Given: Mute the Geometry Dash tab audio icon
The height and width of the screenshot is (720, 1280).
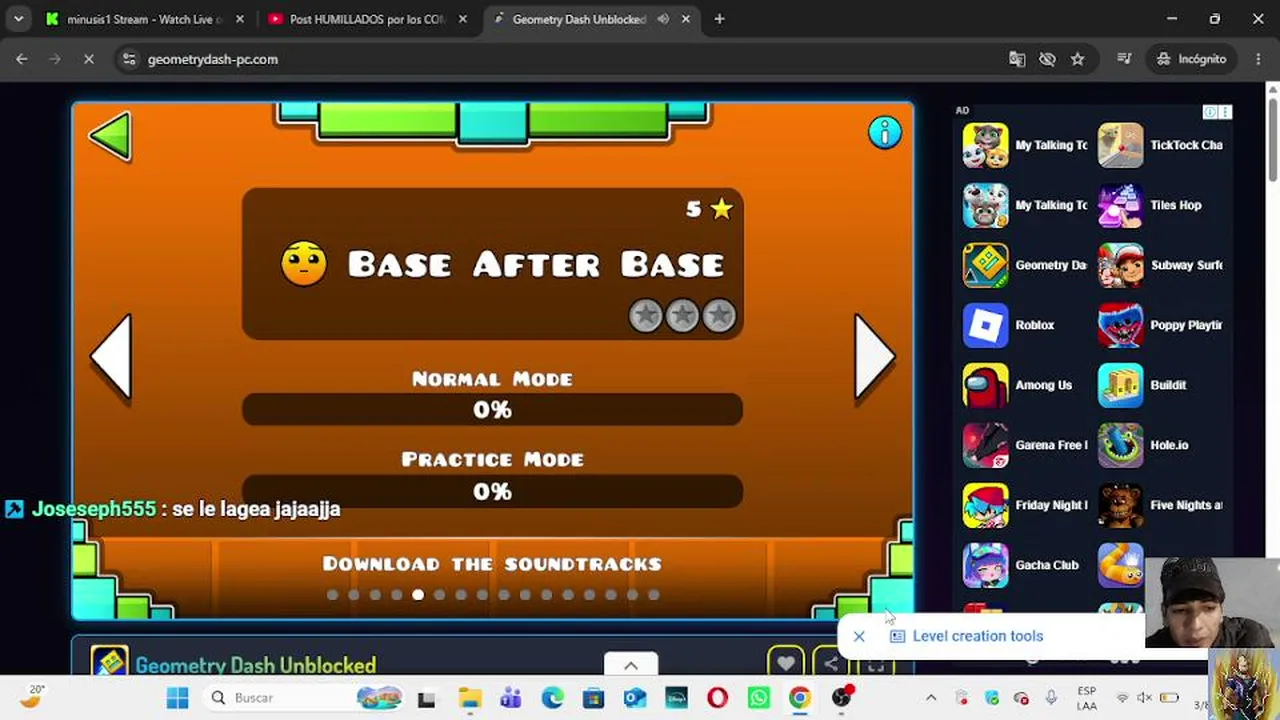Looking at the screenshot, I should tap(663, 19).
